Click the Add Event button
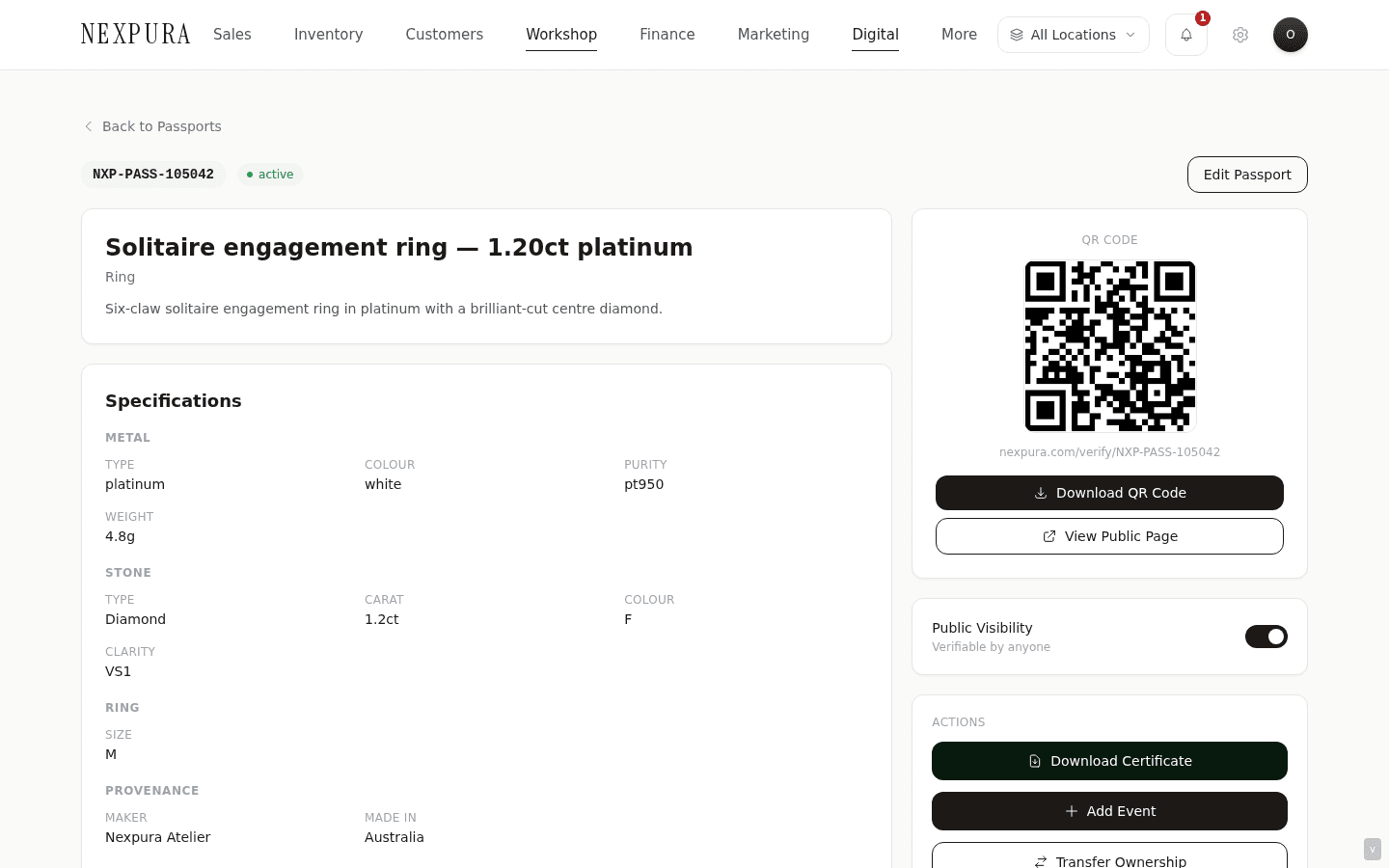The width and height of the screenshot is (1389, 868). 1109,811
